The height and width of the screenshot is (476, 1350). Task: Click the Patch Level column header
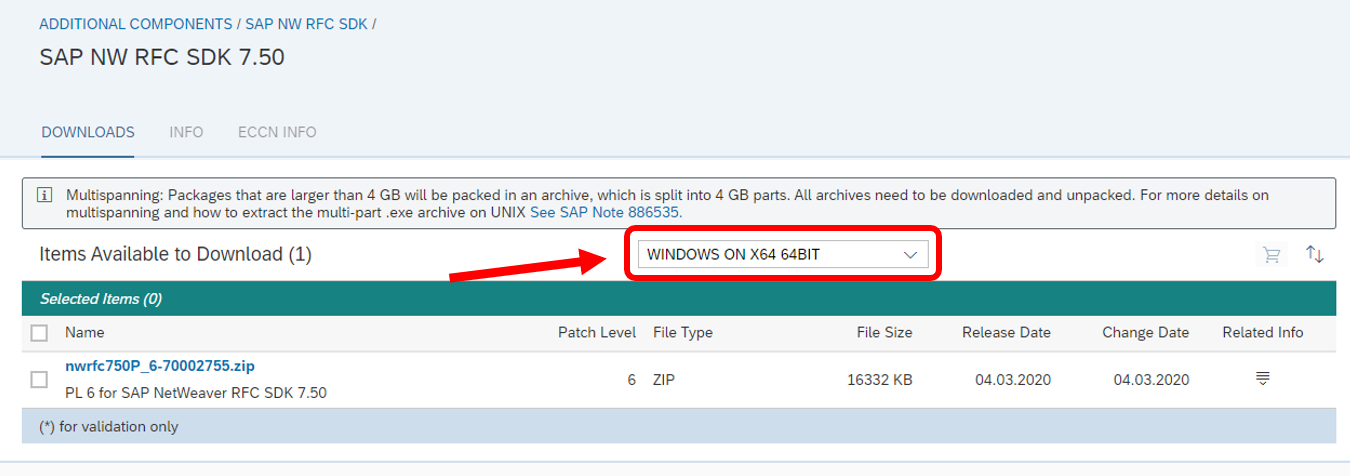[x=596, y=332]
